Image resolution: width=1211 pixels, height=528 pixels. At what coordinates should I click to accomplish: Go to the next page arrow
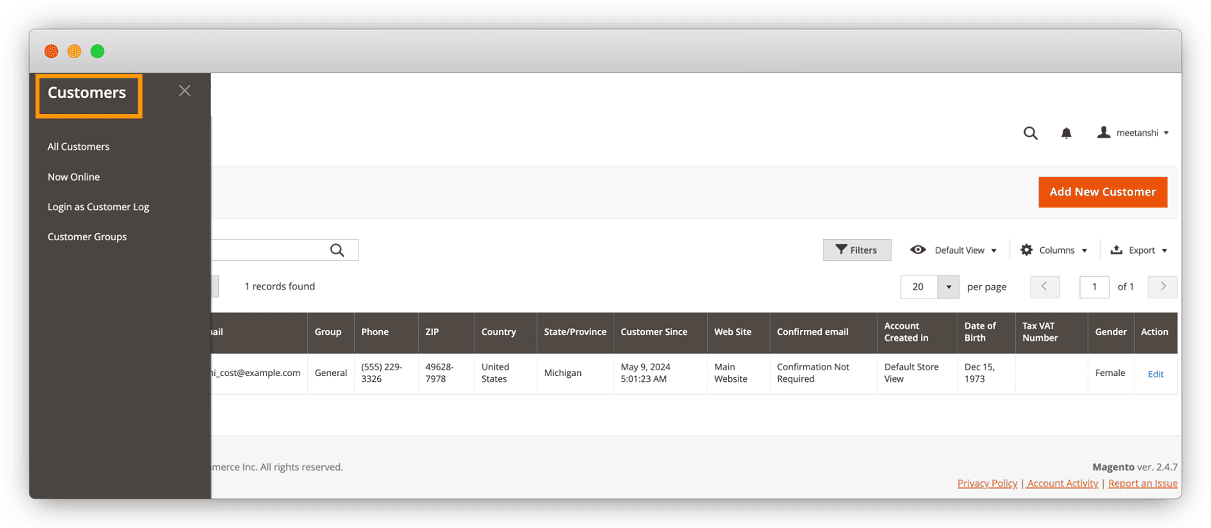coord(1162,287)
